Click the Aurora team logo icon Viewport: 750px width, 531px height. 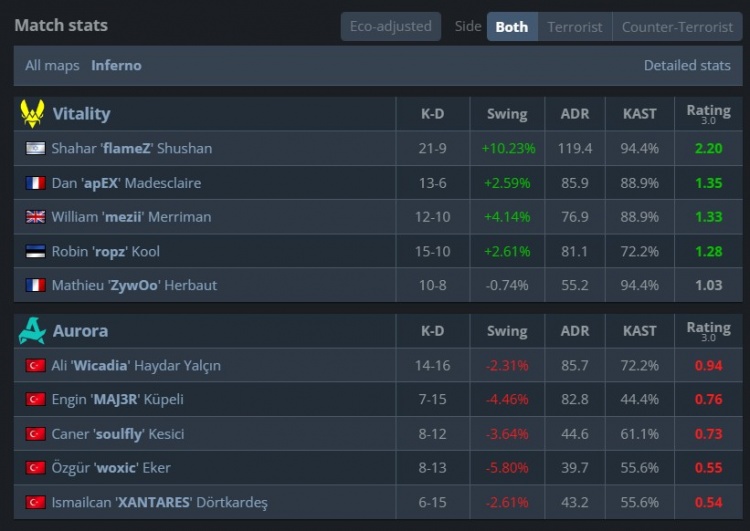point(32,331)
